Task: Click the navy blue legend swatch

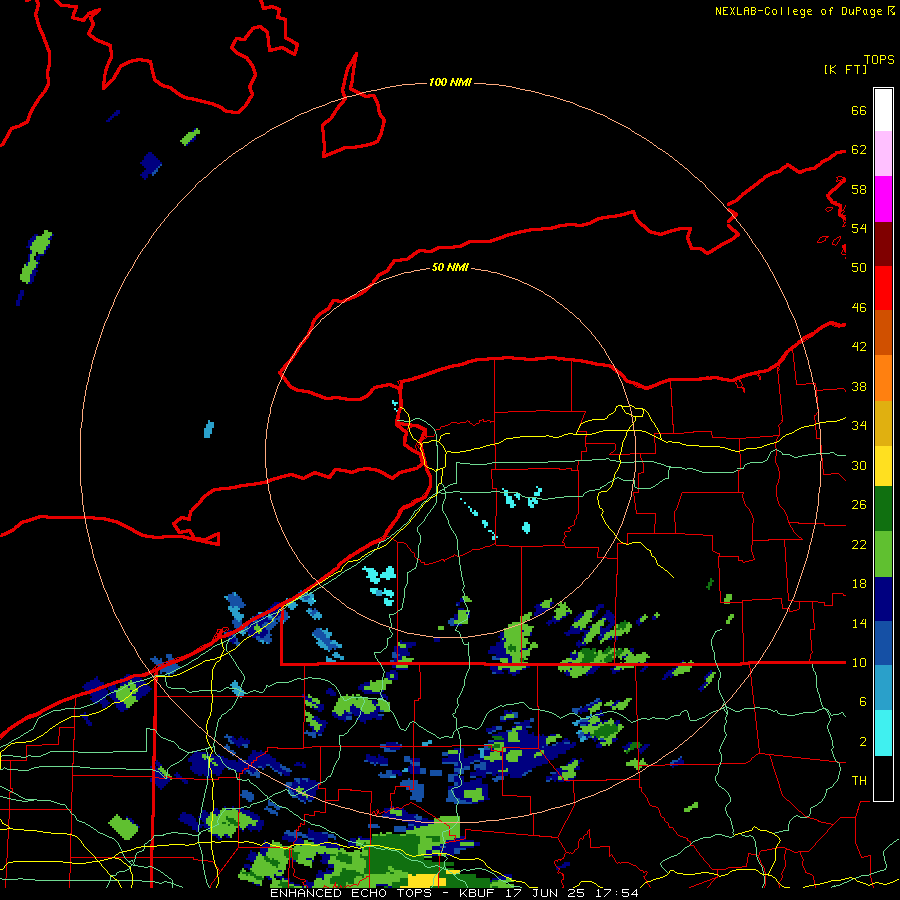Action: pos(883,599)
